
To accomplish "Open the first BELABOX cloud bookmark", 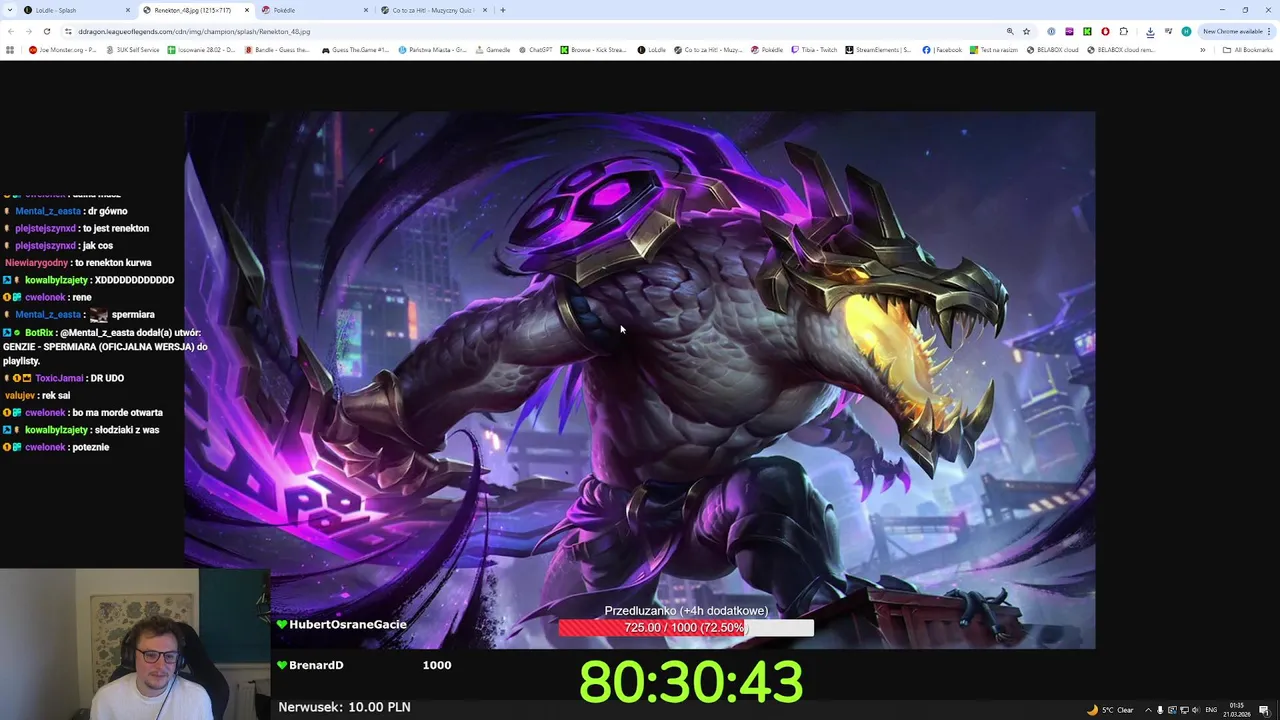I will 1053,49.
